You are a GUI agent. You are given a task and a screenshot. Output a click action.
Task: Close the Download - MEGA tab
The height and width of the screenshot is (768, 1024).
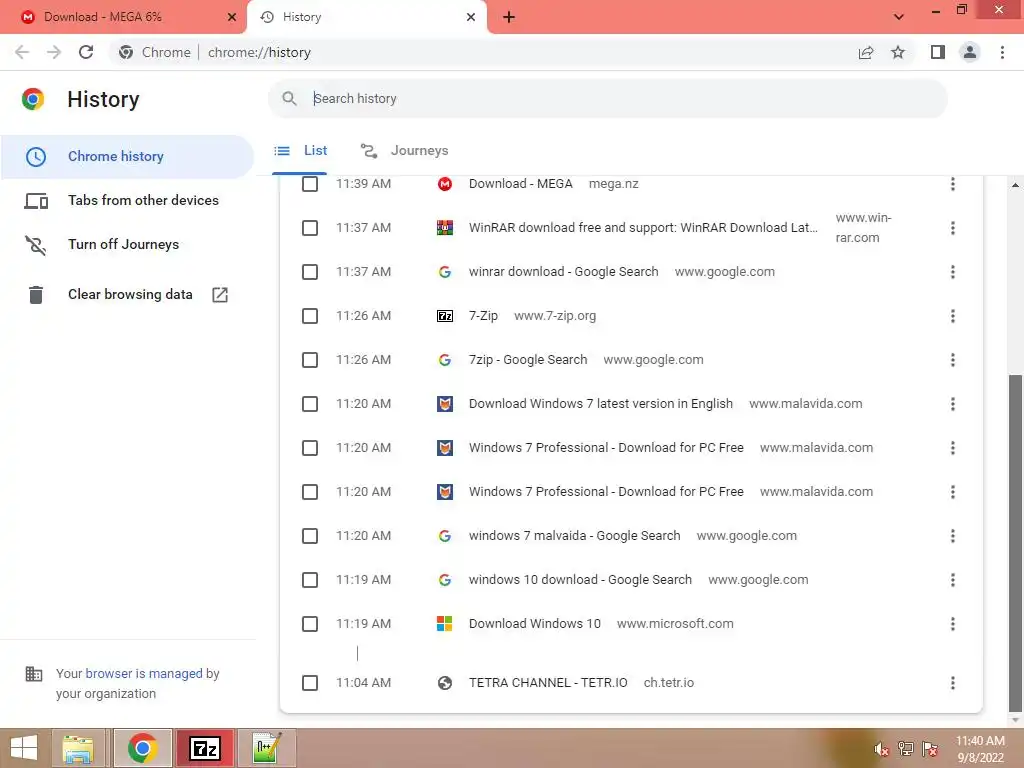point(232,17)
